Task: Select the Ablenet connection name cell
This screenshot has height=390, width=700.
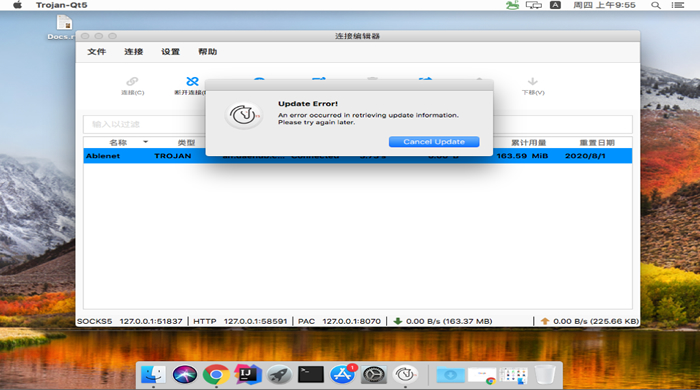Action: coord(103,156)
